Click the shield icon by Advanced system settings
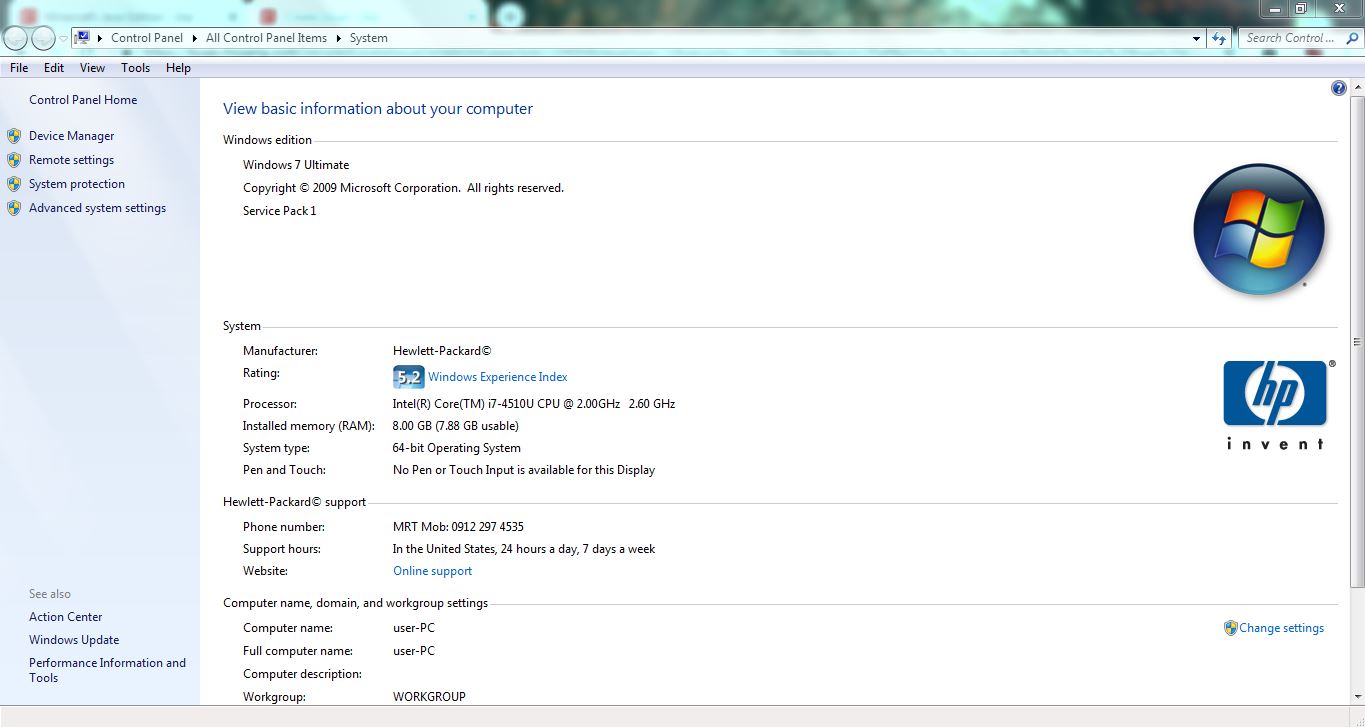Screen dimensions: 1365x728 pos(14,208)
